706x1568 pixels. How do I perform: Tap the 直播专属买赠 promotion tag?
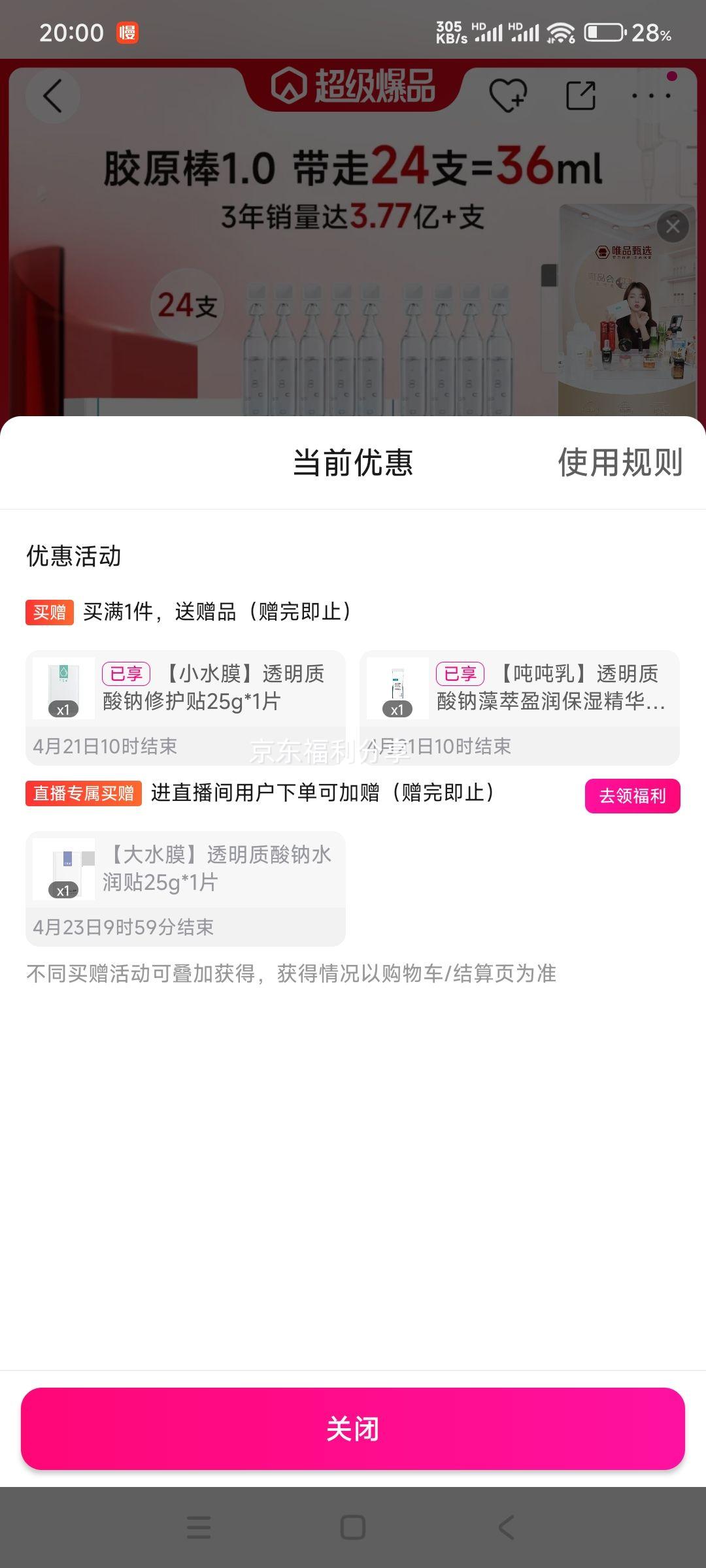tap(84, 793)
